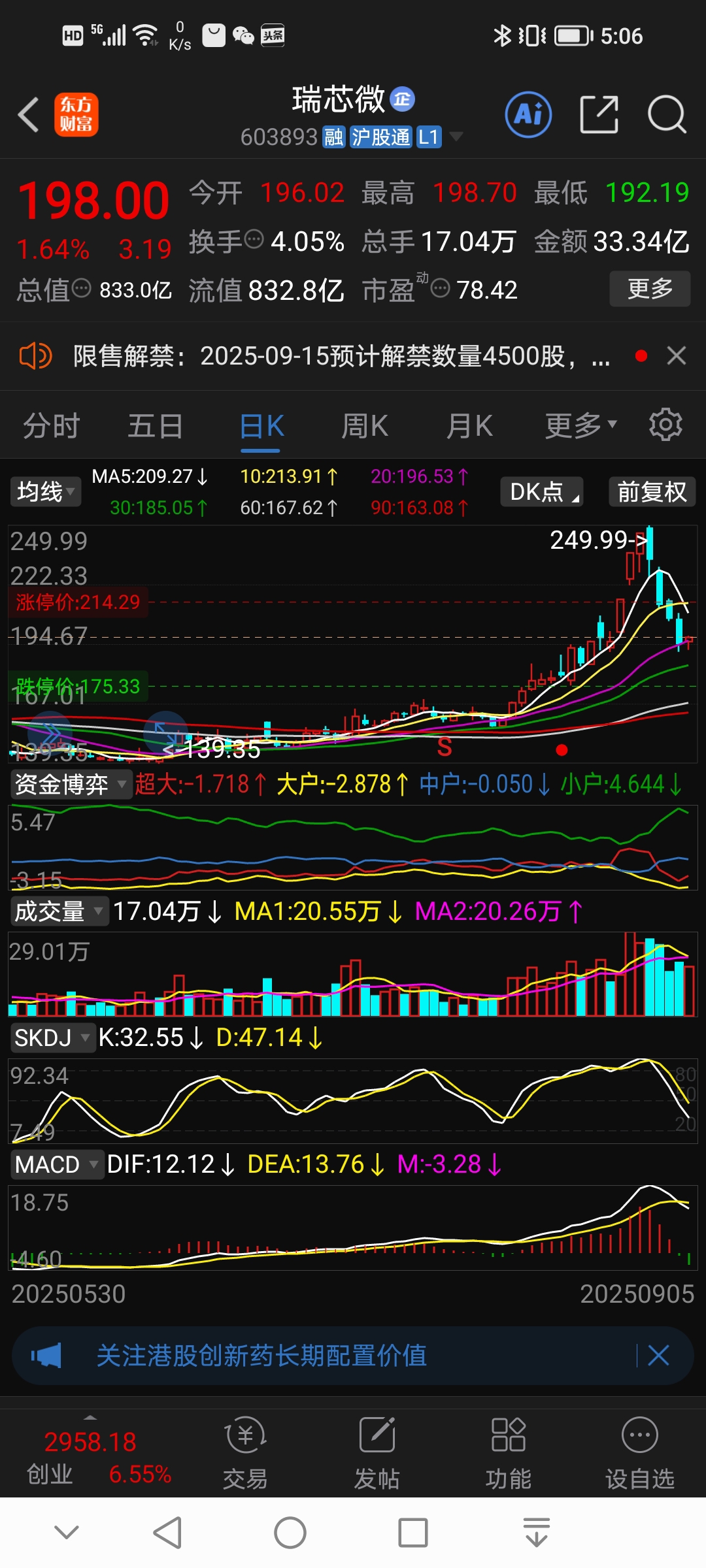Go back with the top-left arrow
The height and width of the screenshot is (1568, 706).
point(29,115)
